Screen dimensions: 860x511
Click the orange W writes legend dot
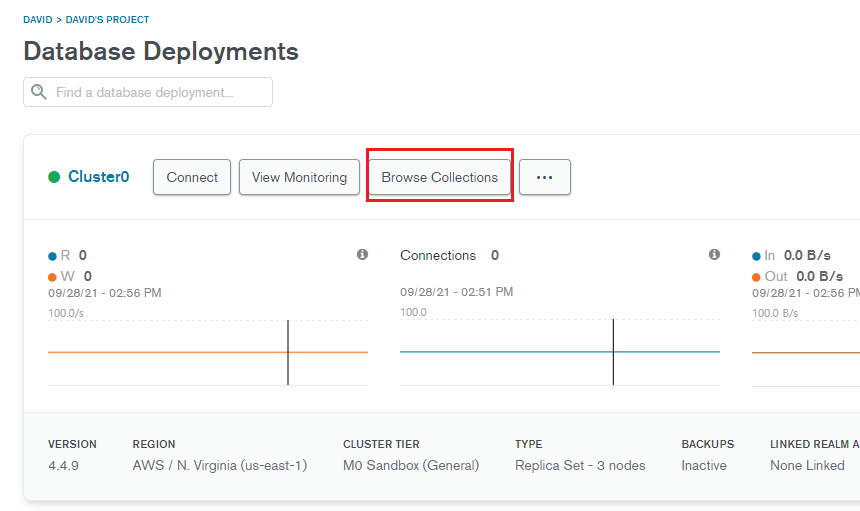(52, 277)
